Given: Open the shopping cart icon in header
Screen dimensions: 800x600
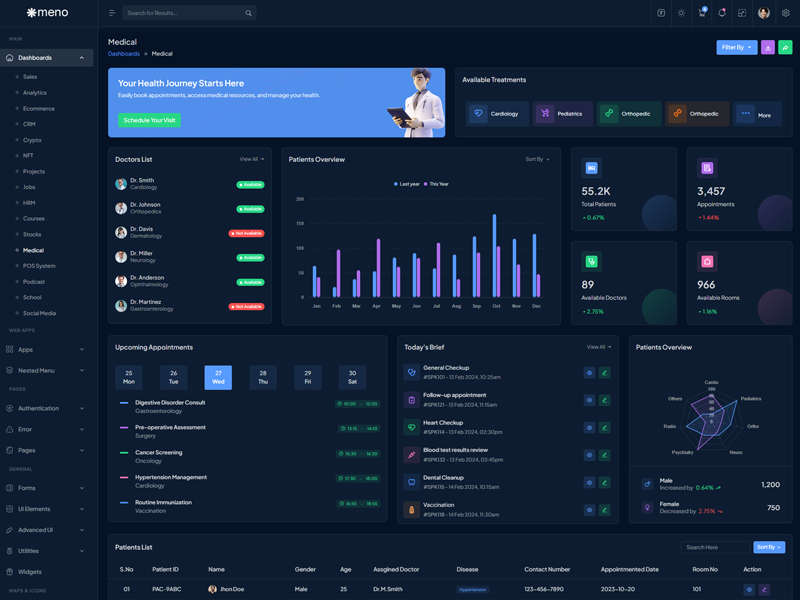Looking at the screenshot, I should coord(702,13).
